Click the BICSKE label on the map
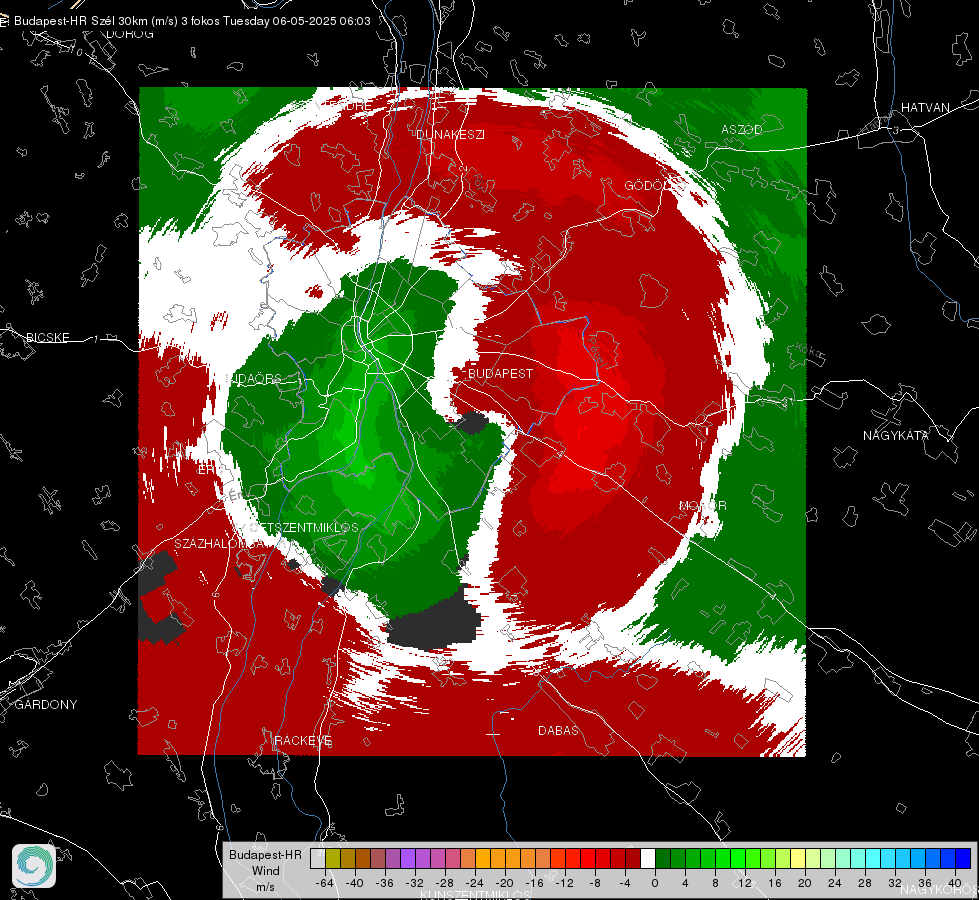The image size is (979, 900). 48,337
